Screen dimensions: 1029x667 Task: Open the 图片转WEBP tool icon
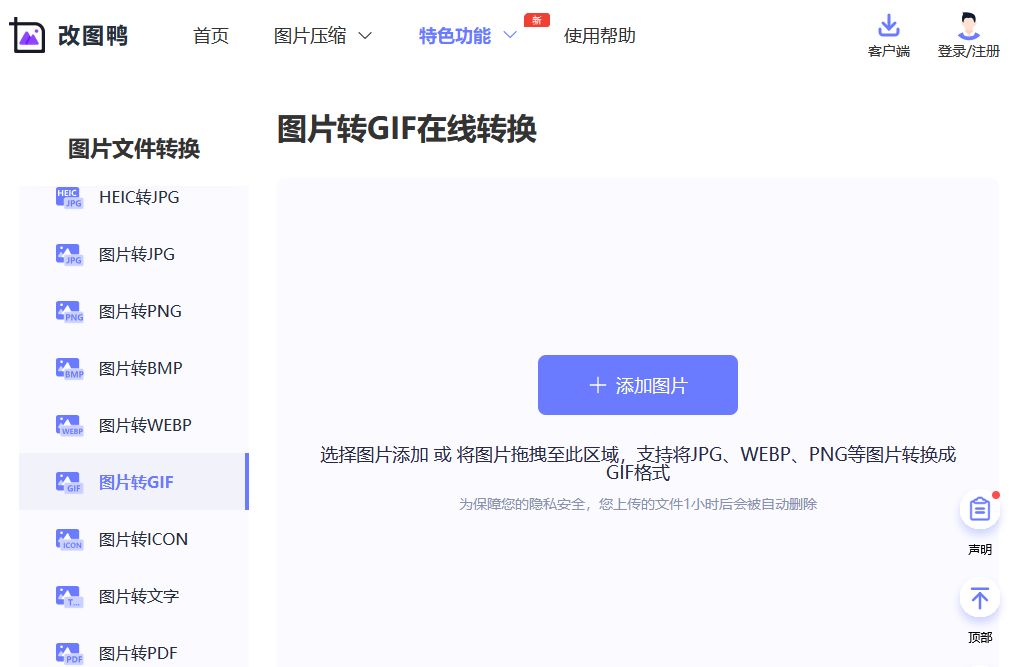pyautogui.click(x=67, y=425)
